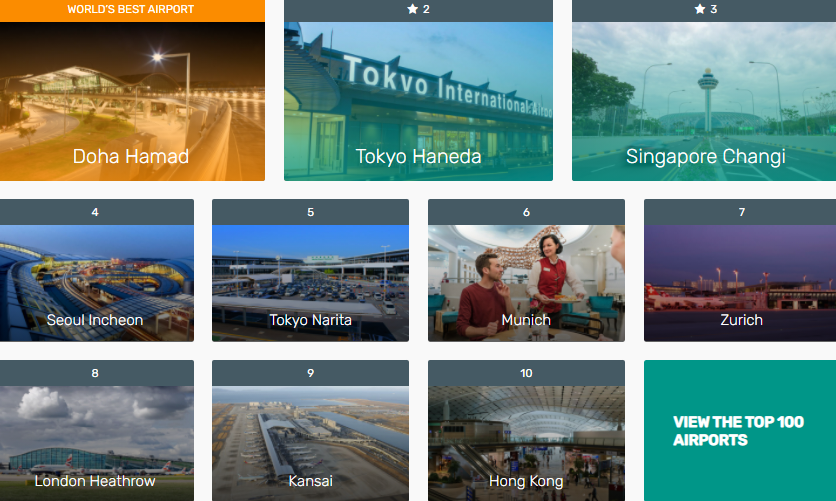Open the Zurich airport photo
Screen dimensions: 836x501
pyautogui.click(x=740, y=283)
